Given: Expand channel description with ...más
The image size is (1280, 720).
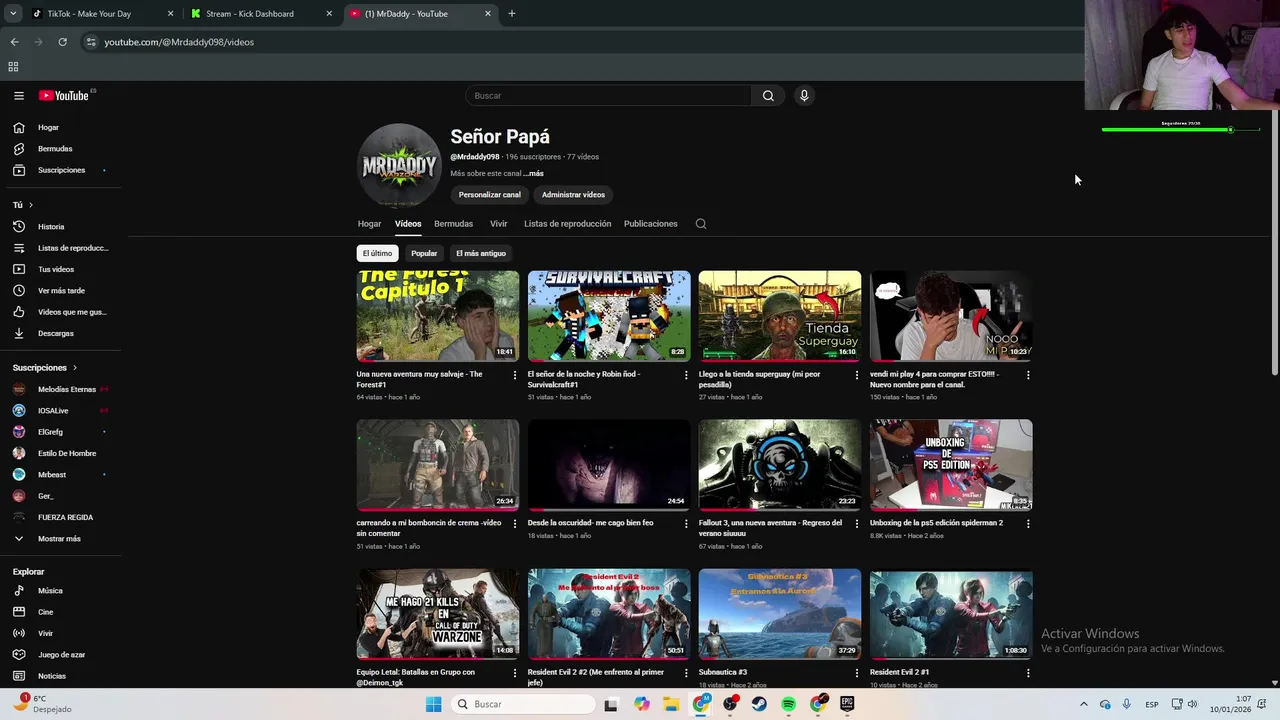Looking at the screenshot, I should point(533,174).
